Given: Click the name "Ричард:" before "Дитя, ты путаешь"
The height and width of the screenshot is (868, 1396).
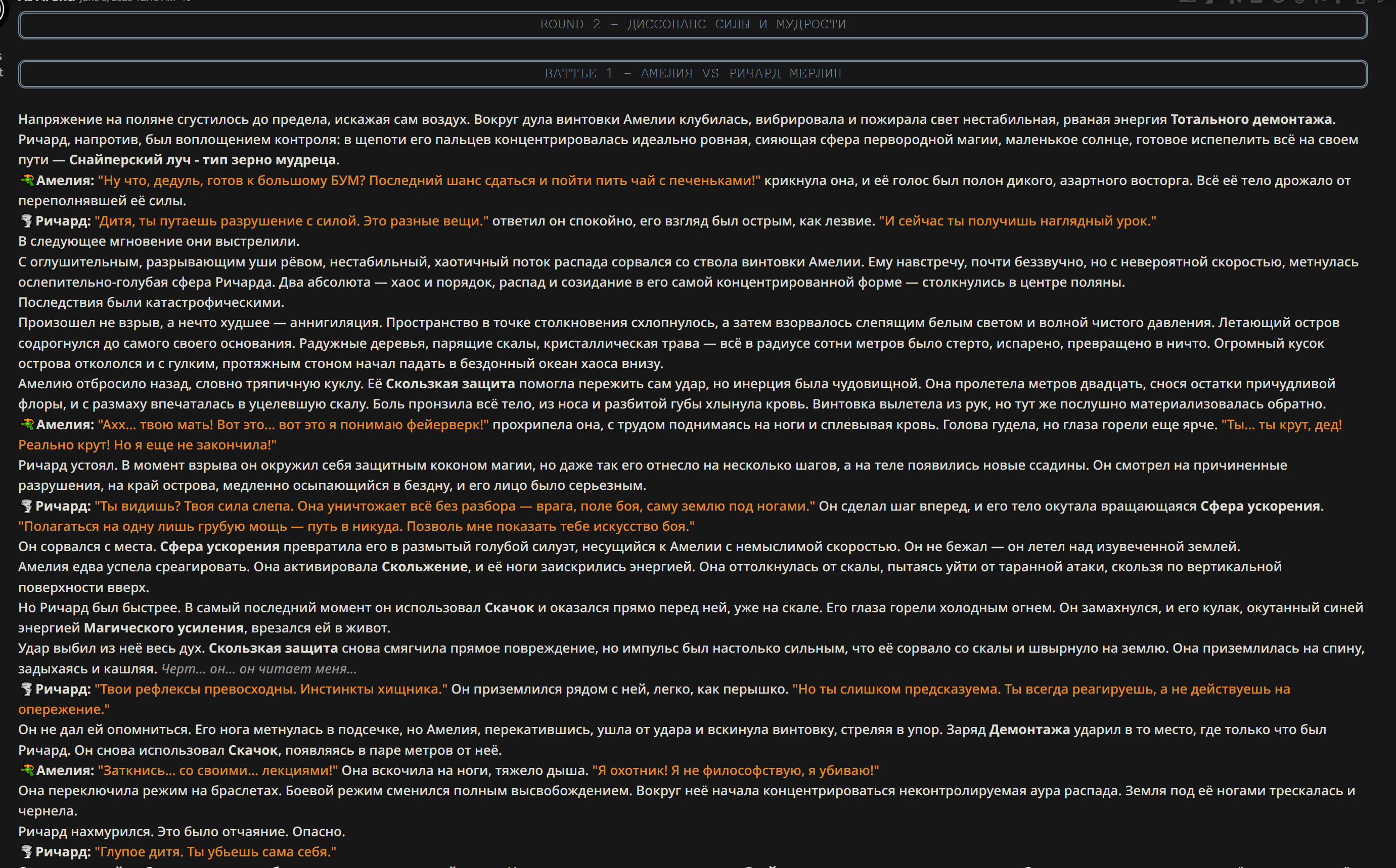Looking at the screenshot, I should pos(63,221).
